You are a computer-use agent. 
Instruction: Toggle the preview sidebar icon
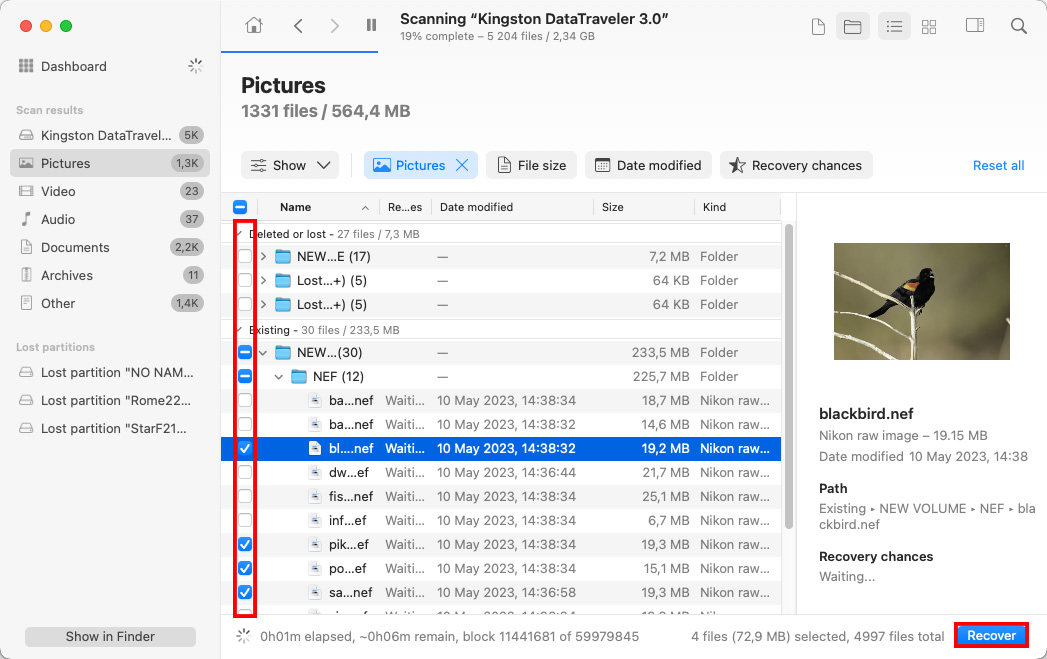(x=974, y=26)
